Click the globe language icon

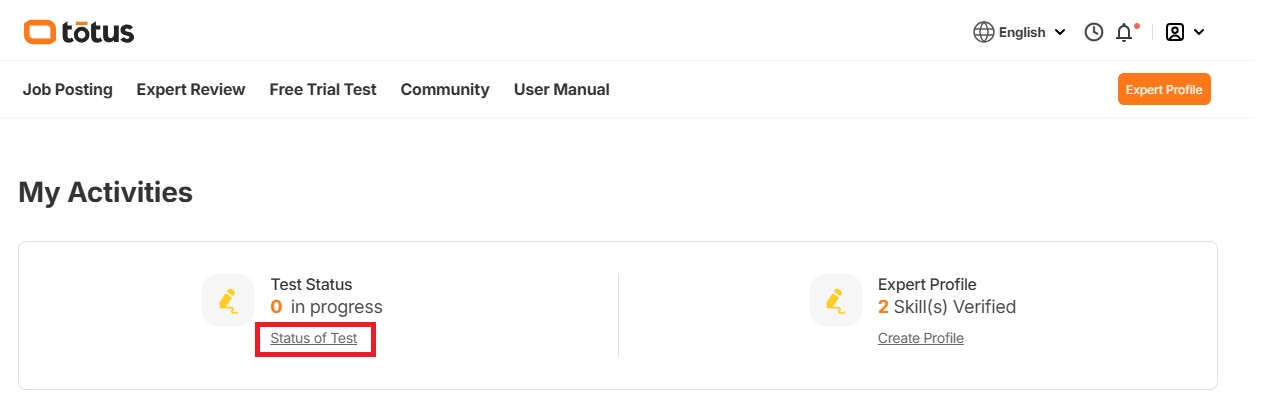coord(984,32)
